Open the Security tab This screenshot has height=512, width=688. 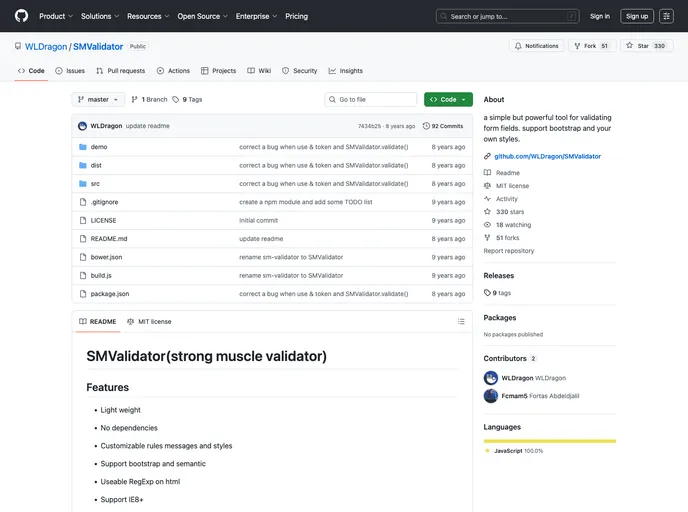pyautogui.click(x=300, y=71)
